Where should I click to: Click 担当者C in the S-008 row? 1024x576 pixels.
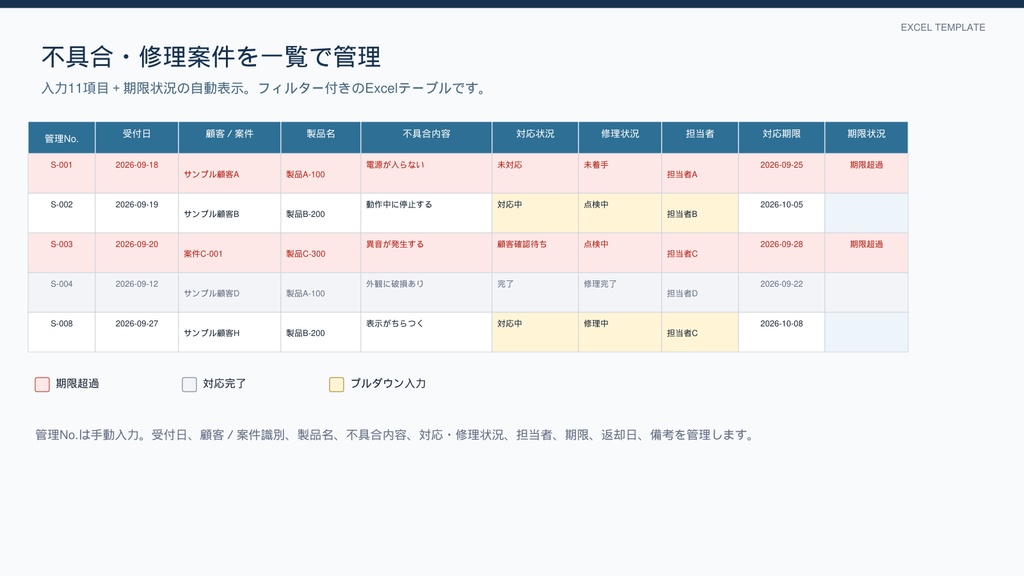click(x=699, y=333)
